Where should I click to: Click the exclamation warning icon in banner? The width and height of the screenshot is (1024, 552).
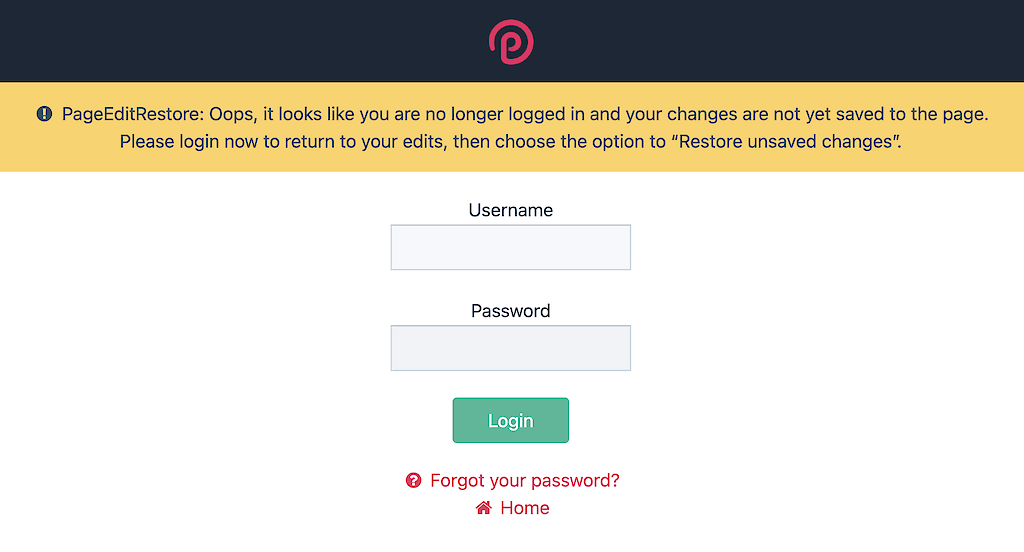pos(44,114)
